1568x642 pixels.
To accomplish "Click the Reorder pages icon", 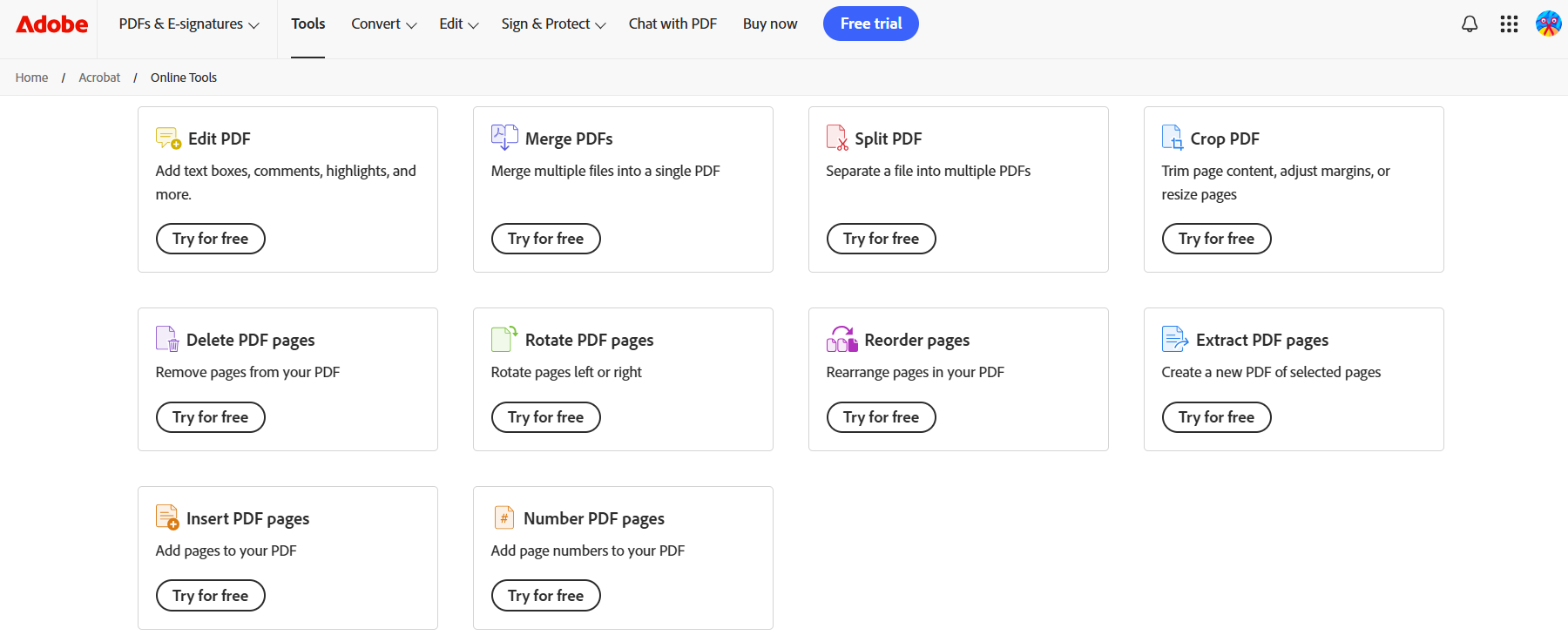I will [841, 339].
